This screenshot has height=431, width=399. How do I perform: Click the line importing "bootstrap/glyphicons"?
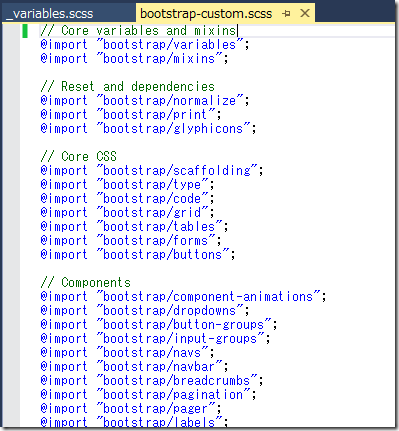[148, 129]
